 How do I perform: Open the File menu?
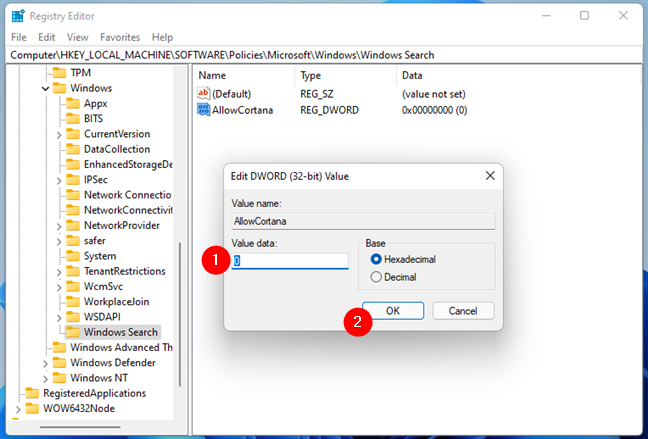[x=19, y=37]
